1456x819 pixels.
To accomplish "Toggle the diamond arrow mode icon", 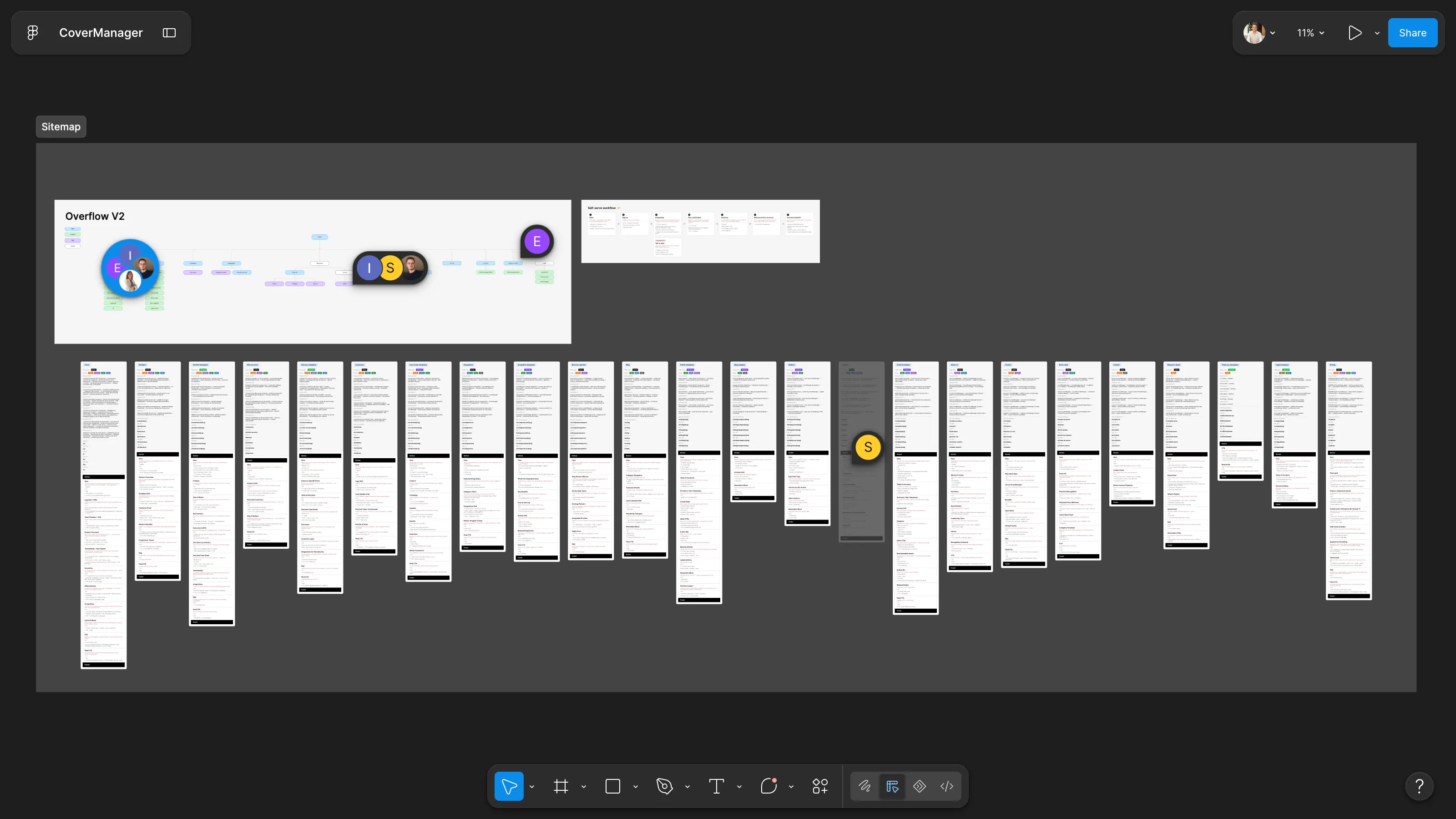I will (x=920, y=786).
